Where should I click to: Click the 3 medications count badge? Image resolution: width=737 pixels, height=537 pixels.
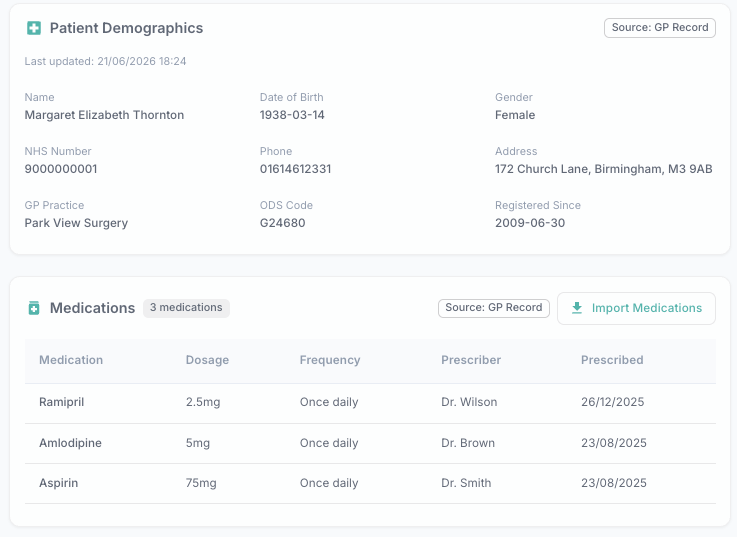[186, 308]
